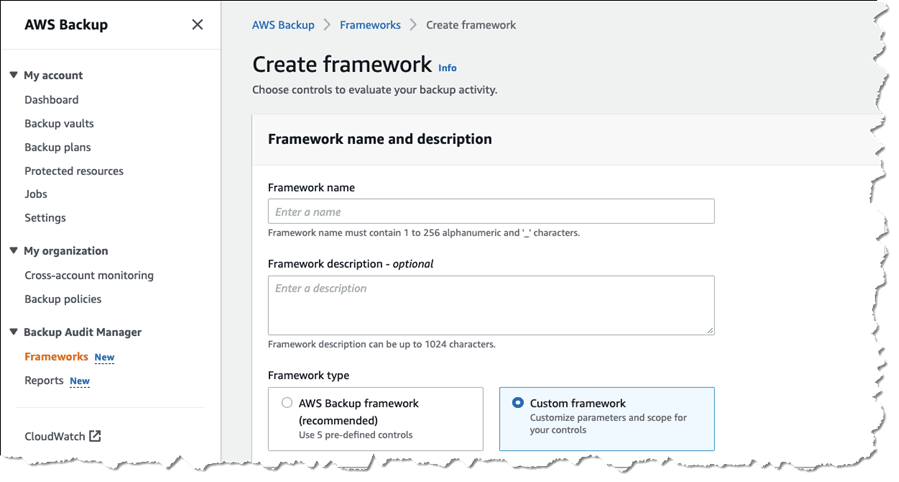This screenshot has width=899, height=482.
Task: Select AWS Backup framework (recommended) radio
Action: pos(287,403)
